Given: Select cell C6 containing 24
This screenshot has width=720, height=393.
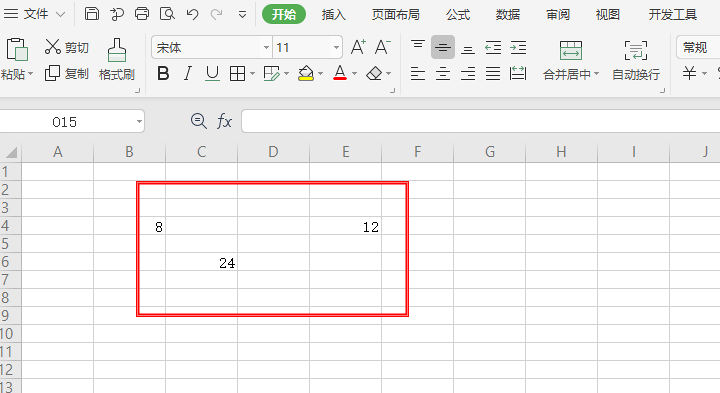Looking at the screenshot, I should pos(202,262).
